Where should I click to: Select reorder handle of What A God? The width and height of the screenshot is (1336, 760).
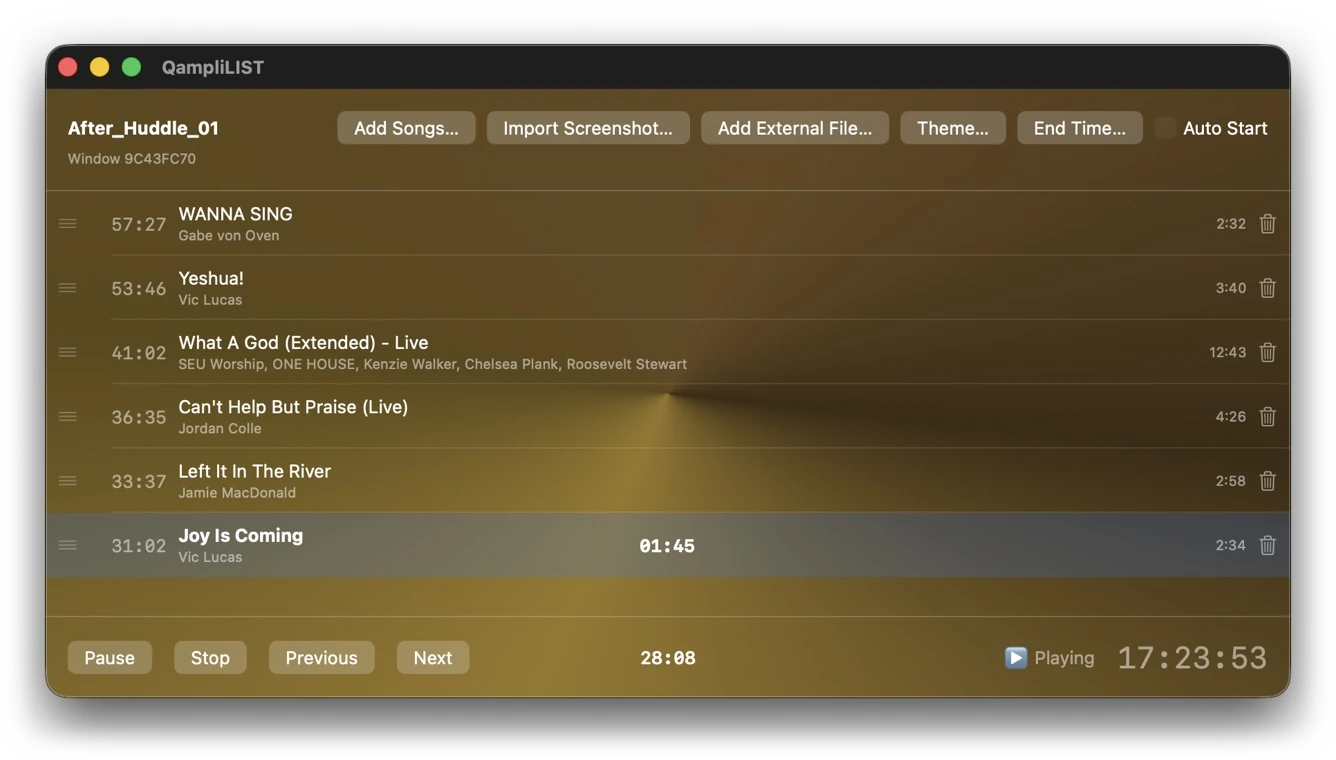coord(67,352)
